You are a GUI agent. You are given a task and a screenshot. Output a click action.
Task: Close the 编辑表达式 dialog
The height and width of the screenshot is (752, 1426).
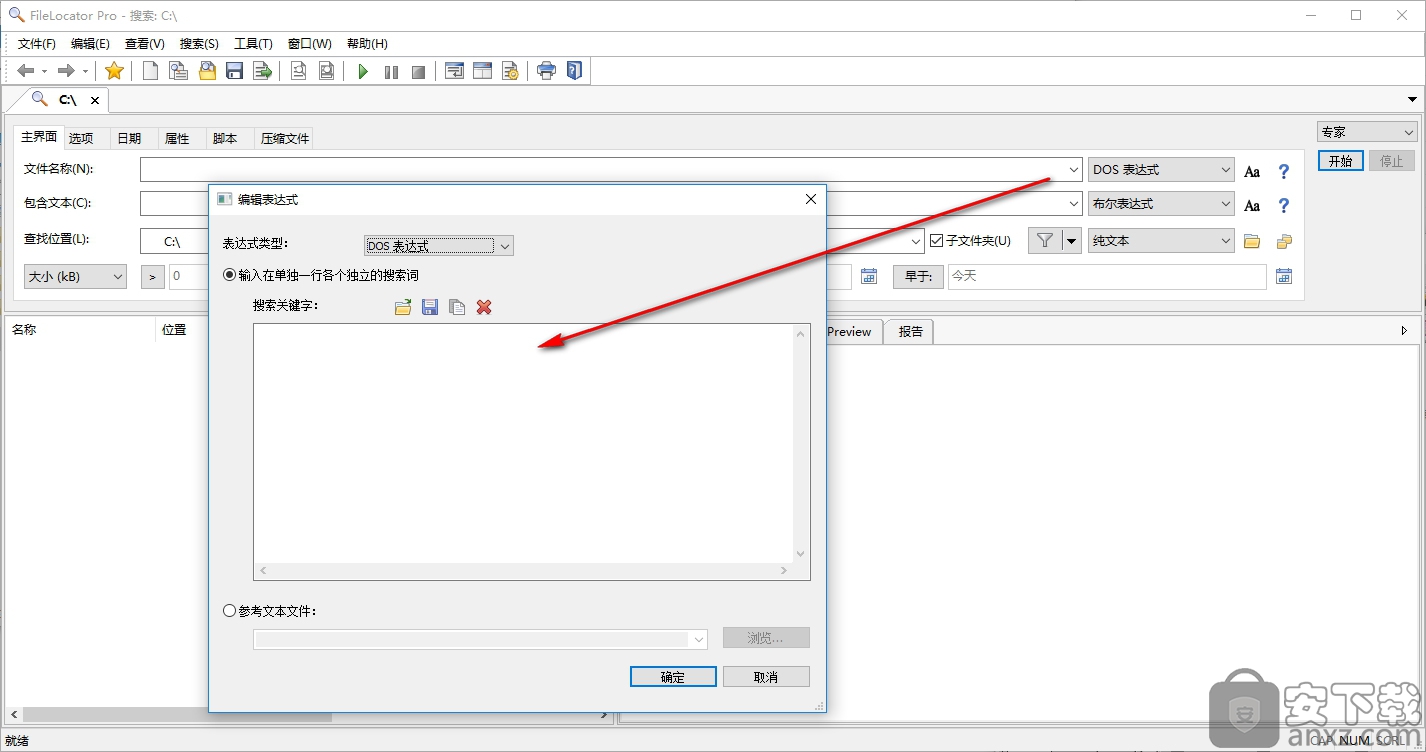pos(811,199)
